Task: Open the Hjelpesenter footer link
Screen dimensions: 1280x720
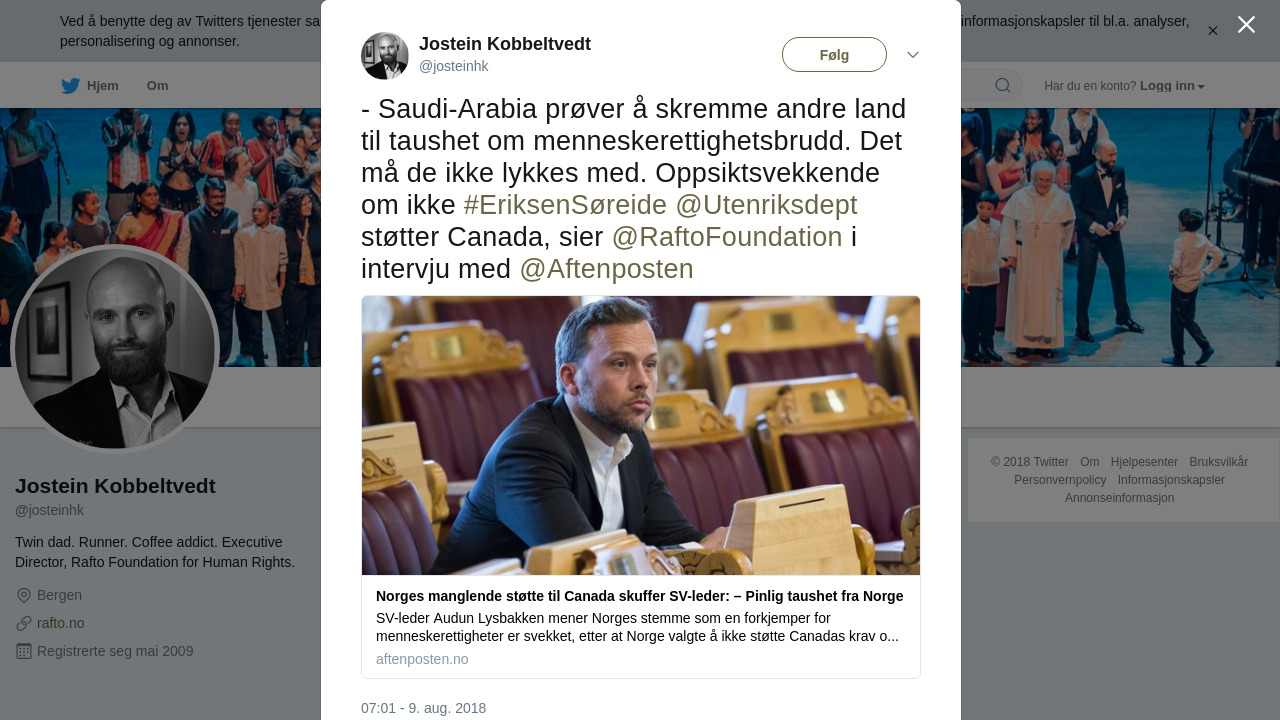Action: (x=1144, y=462)
